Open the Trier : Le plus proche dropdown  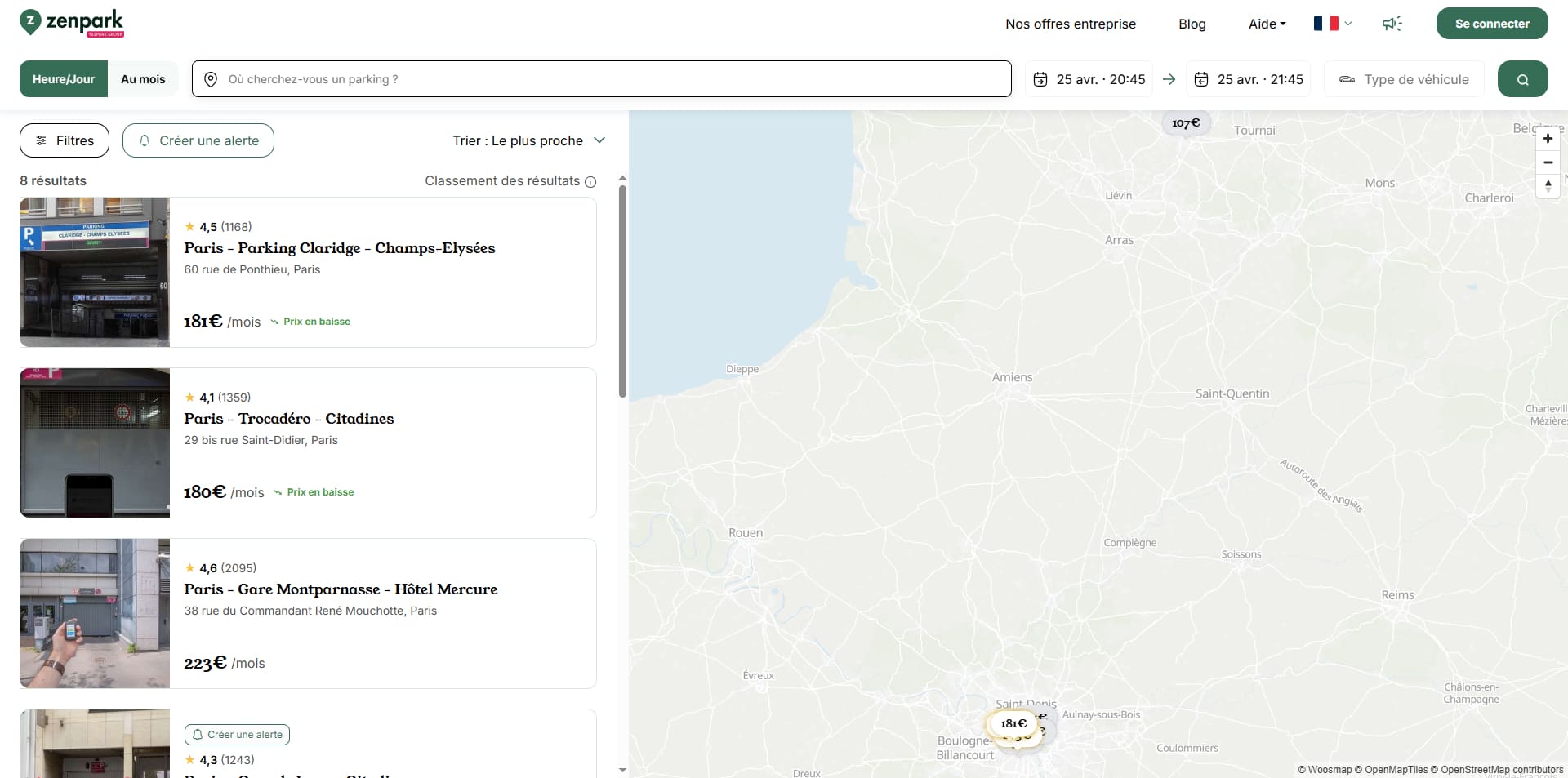(x=528, y=140)
